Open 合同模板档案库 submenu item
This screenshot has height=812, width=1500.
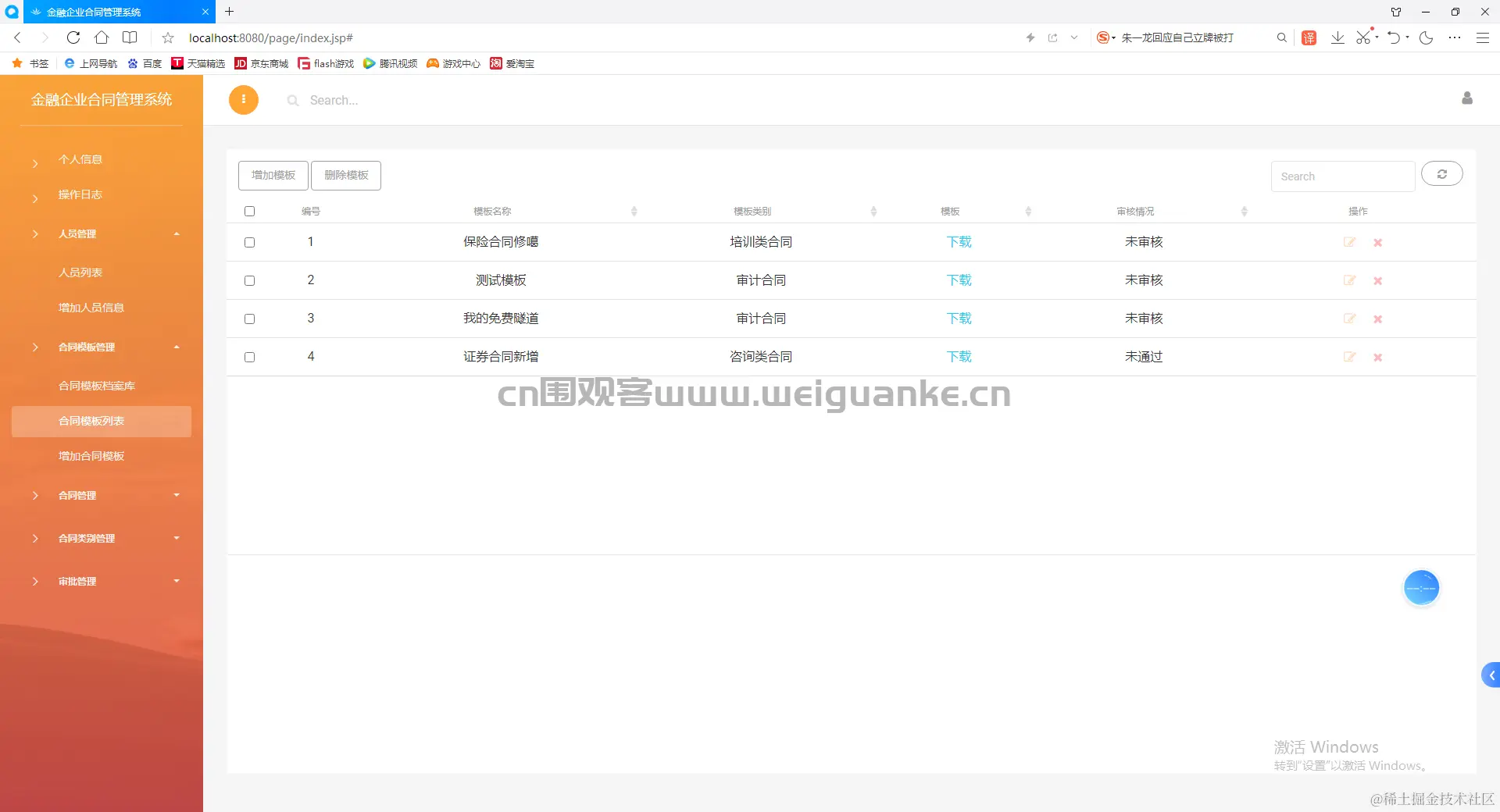(97, 386)
